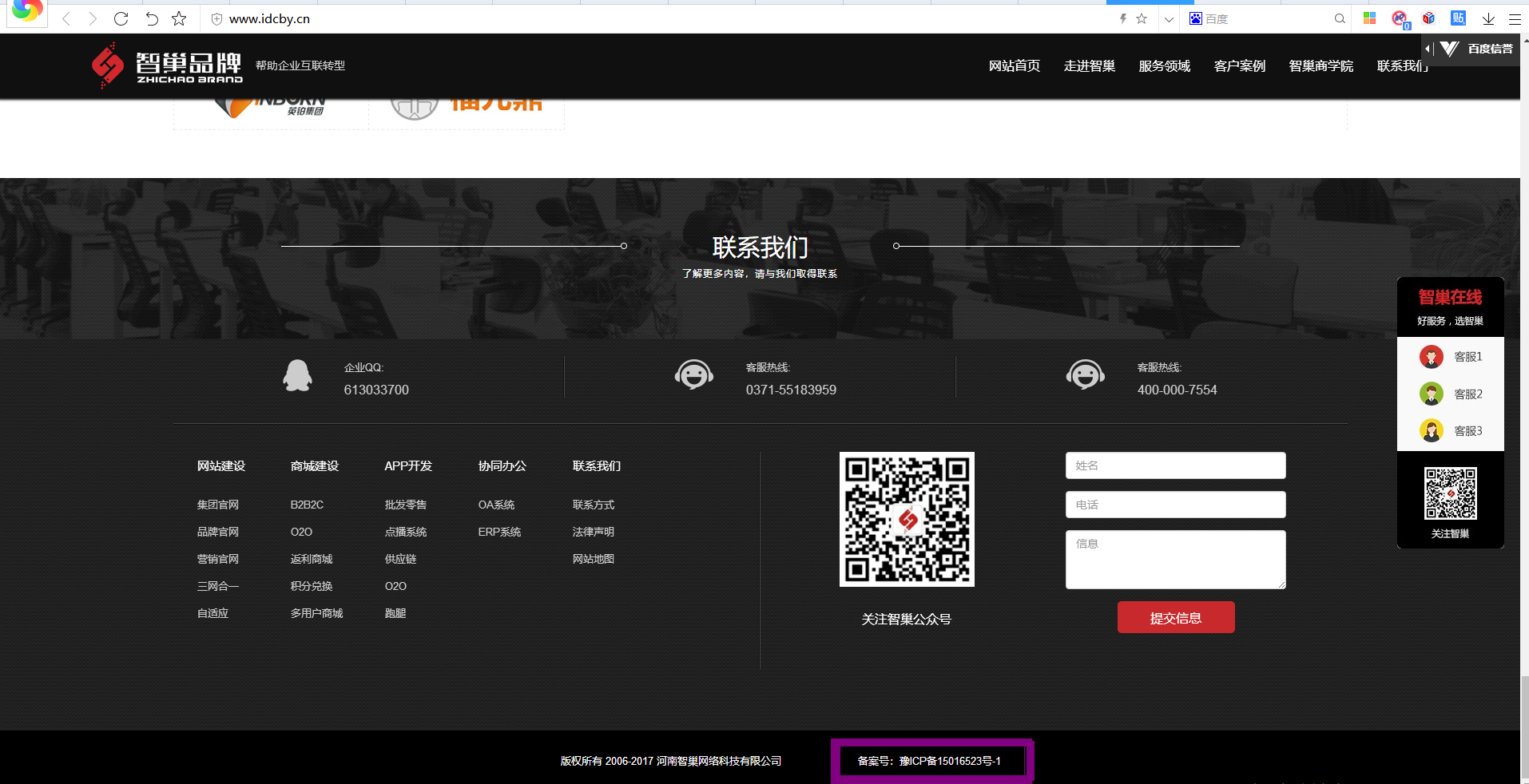The image size is (1529, 784).
Task: Click the page vertical scrollbar thumb
Action: pyautogui.click(x=1524, y=727)
